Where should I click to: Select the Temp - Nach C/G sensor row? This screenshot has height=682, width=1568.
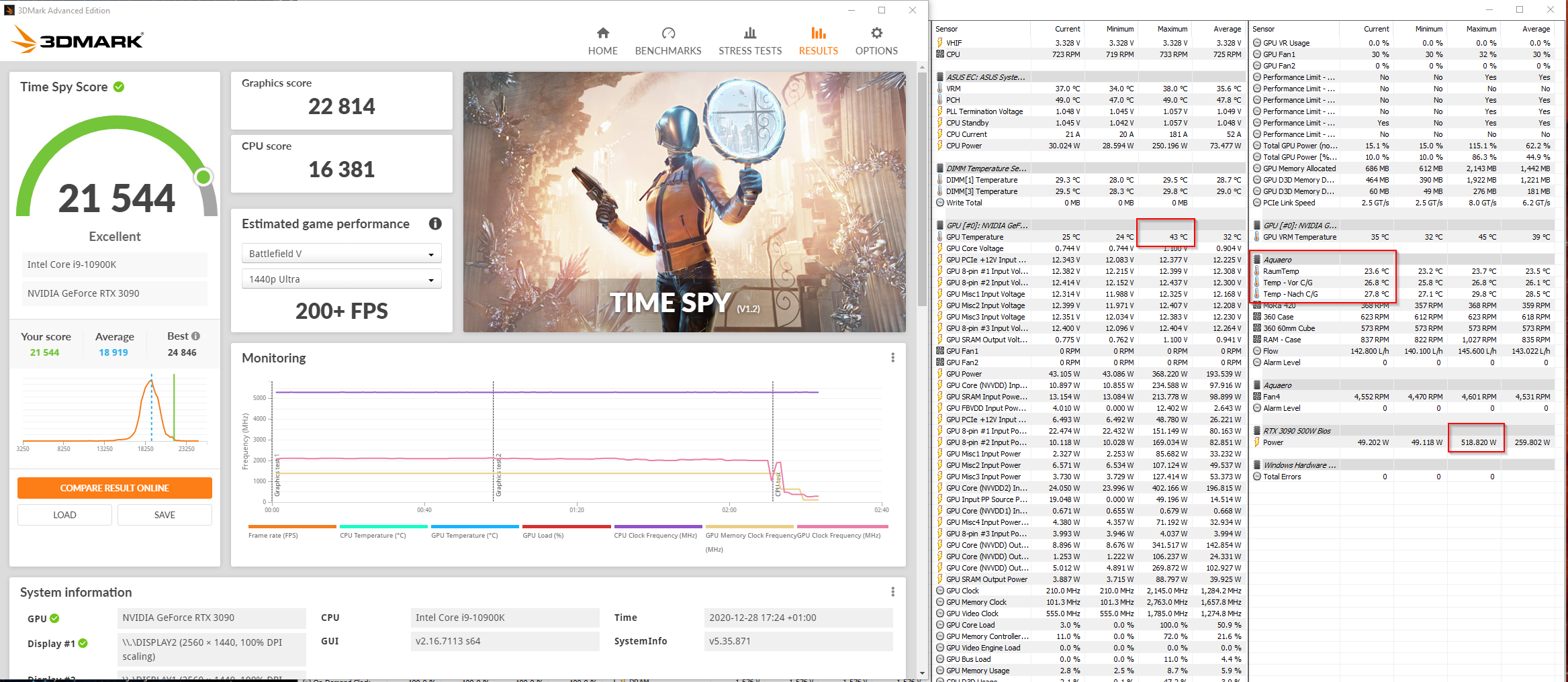coord(1403,294)
